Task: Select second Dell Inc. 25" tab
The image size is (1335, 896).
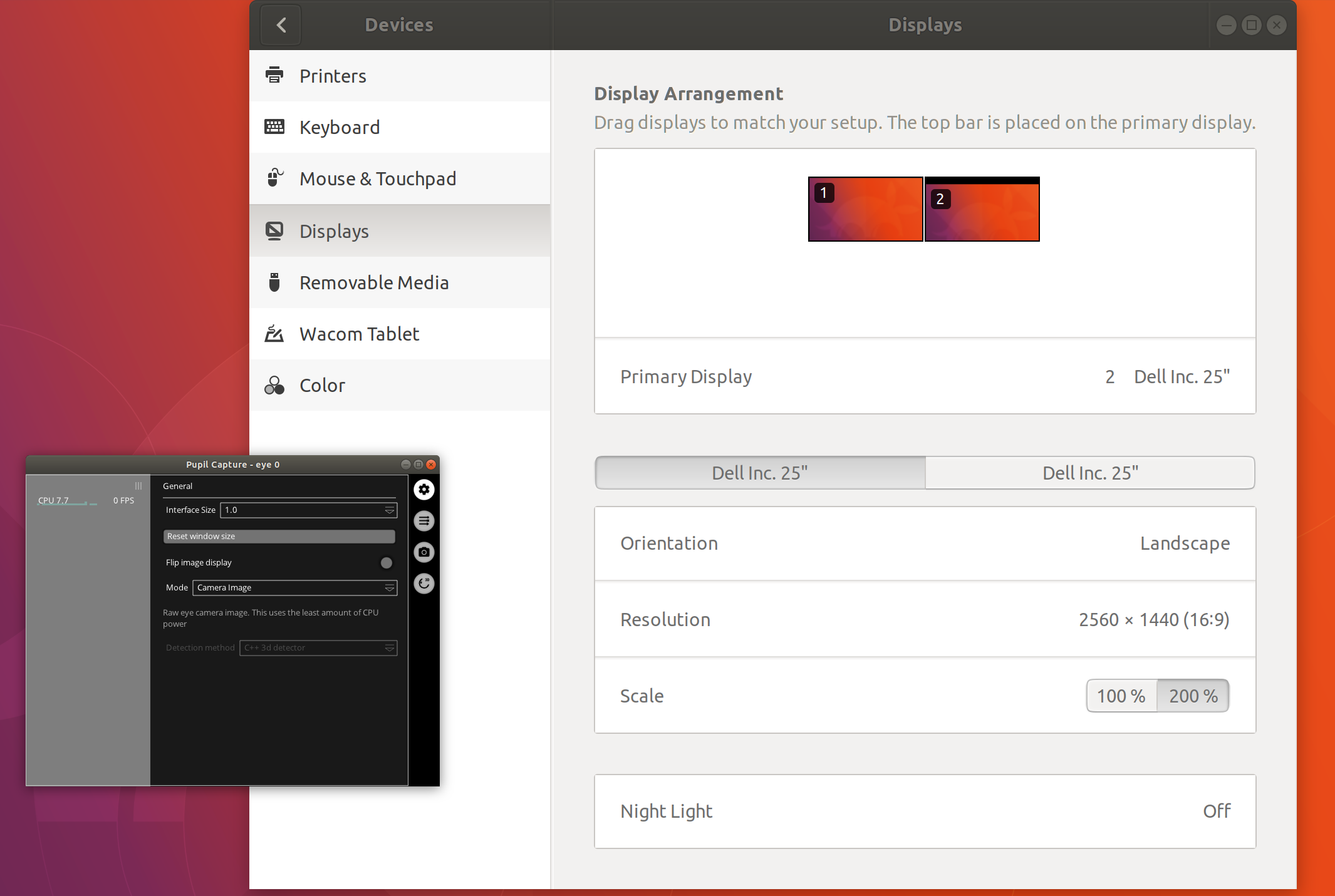Action: [x=1090, y=473]
